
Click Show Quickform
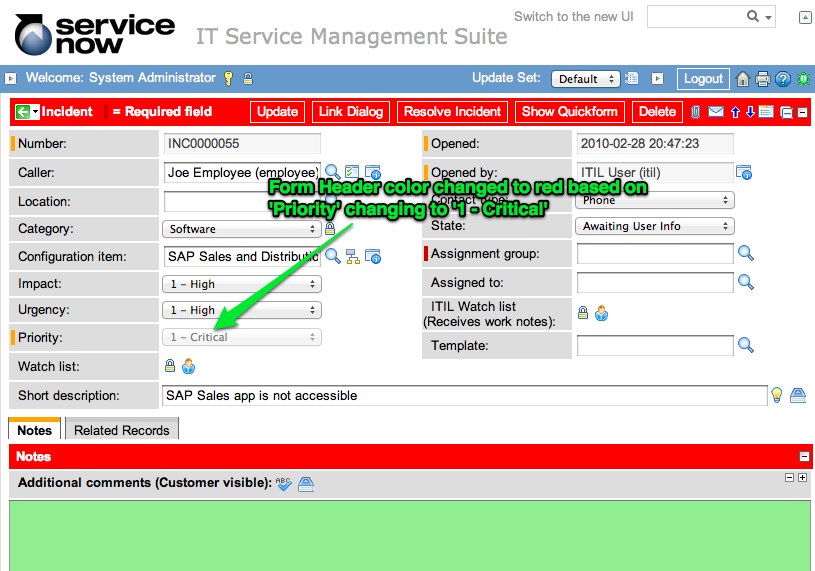570,112
